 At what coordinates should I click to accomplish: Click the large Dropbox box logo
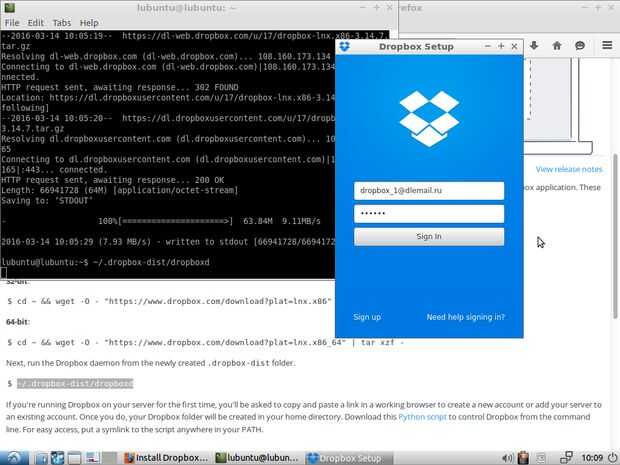click(429, 118)
